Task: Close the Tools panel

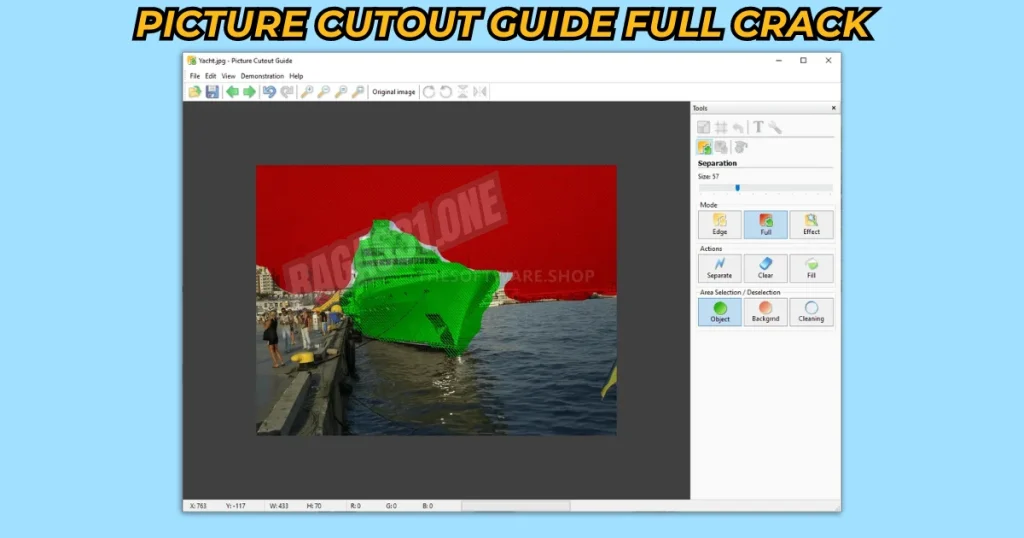Action: coord(833,108)
